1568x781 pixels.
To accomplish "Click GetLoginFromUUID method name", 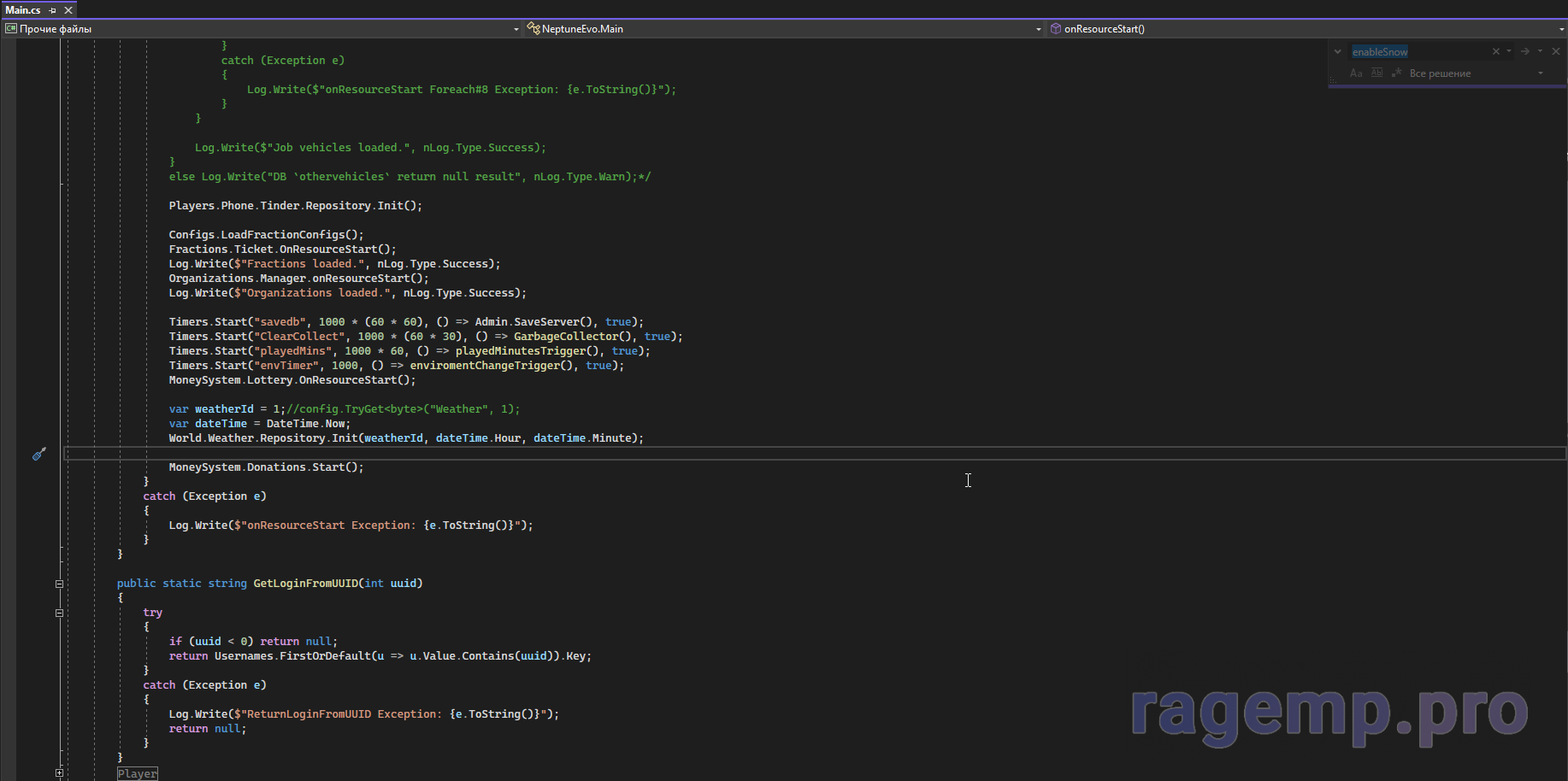I will [x=305, y=584].
